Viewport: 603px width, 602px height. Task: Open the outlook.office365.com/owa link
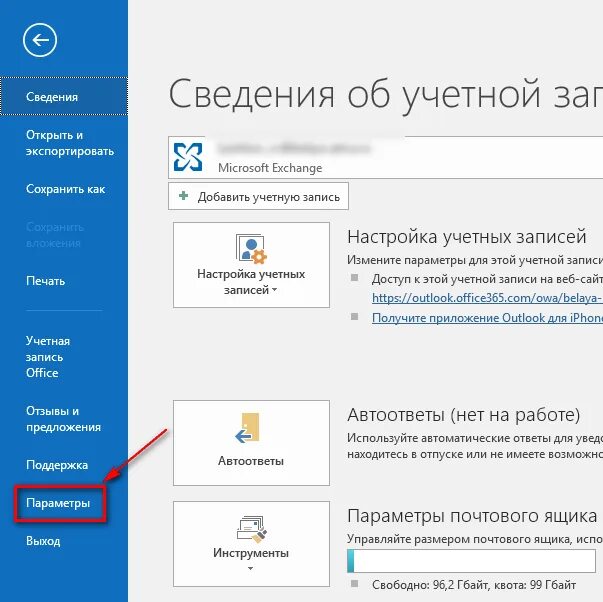(487, 298)
